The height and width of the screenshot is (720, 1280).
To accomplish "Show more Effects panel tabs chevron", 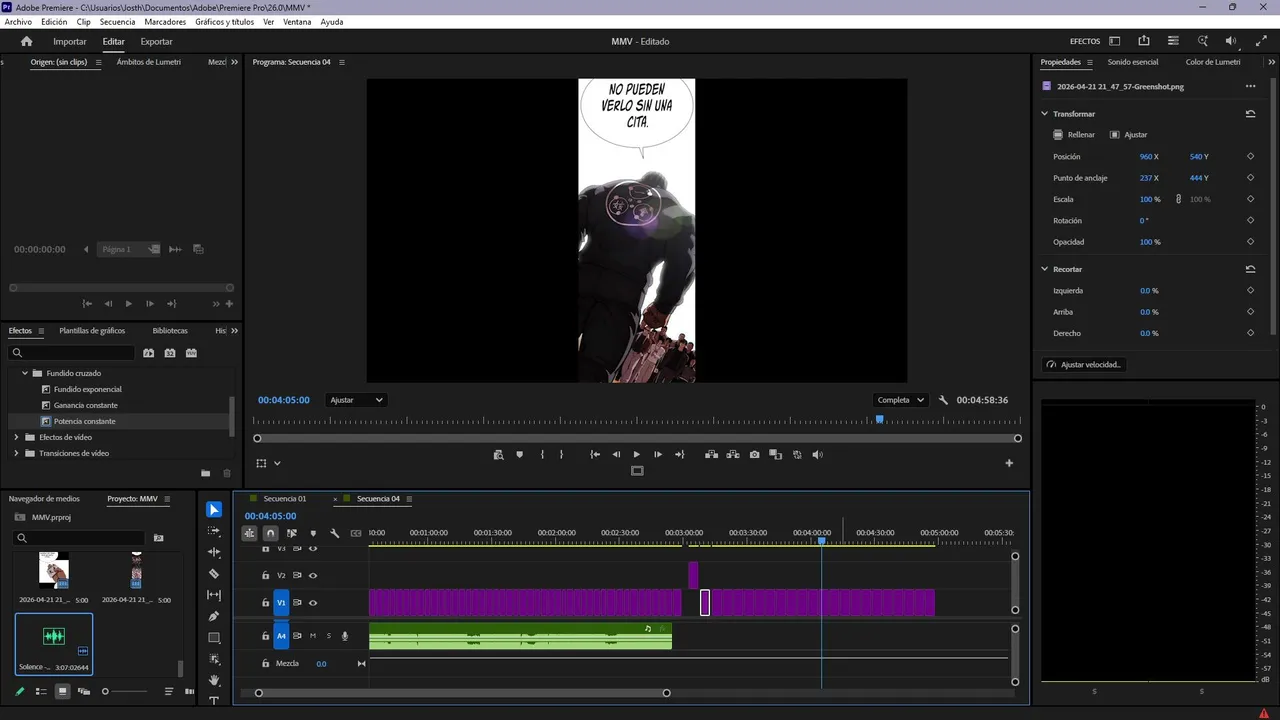I will point(235,330).
